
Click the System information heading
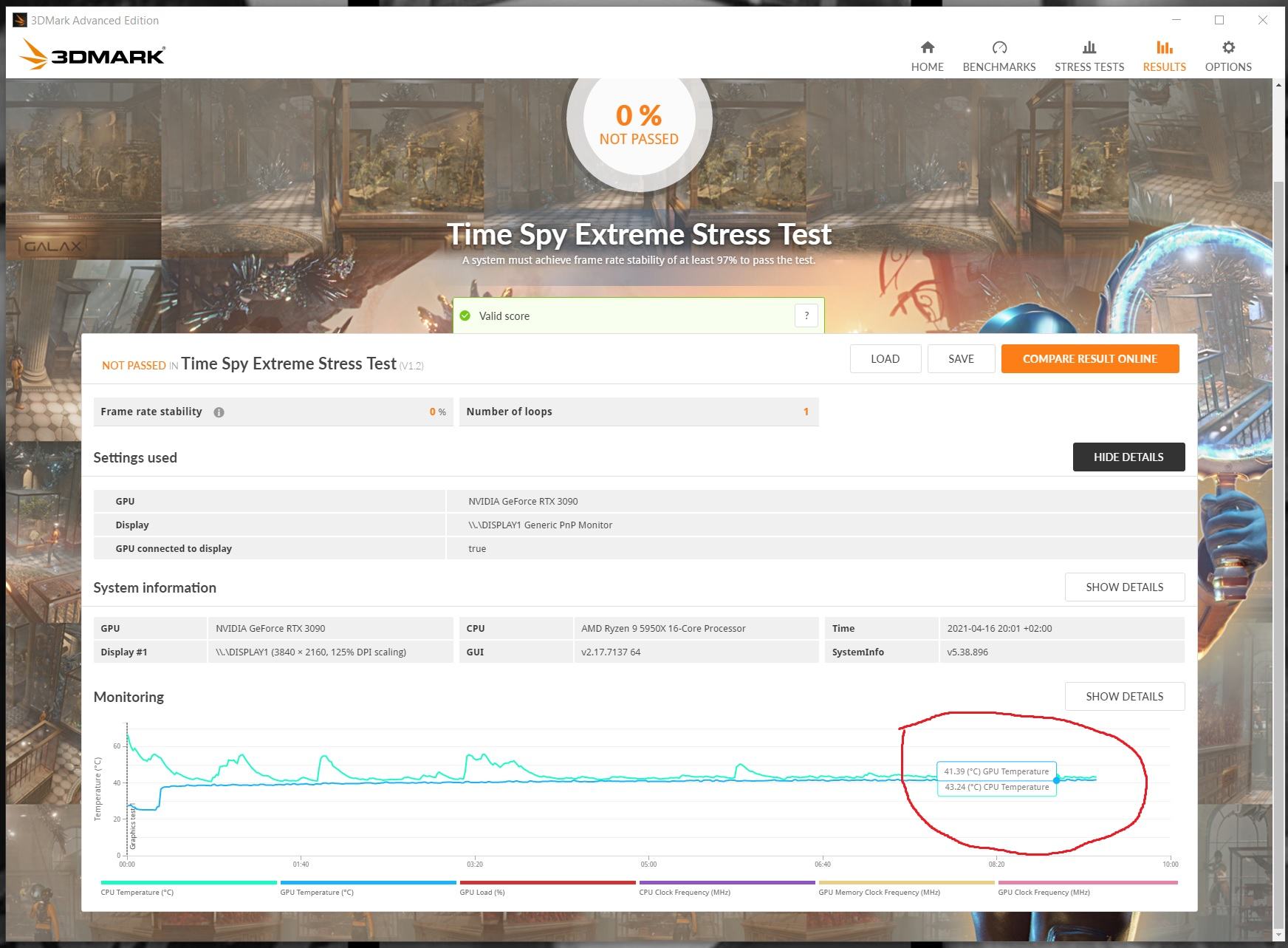point(154,587)
